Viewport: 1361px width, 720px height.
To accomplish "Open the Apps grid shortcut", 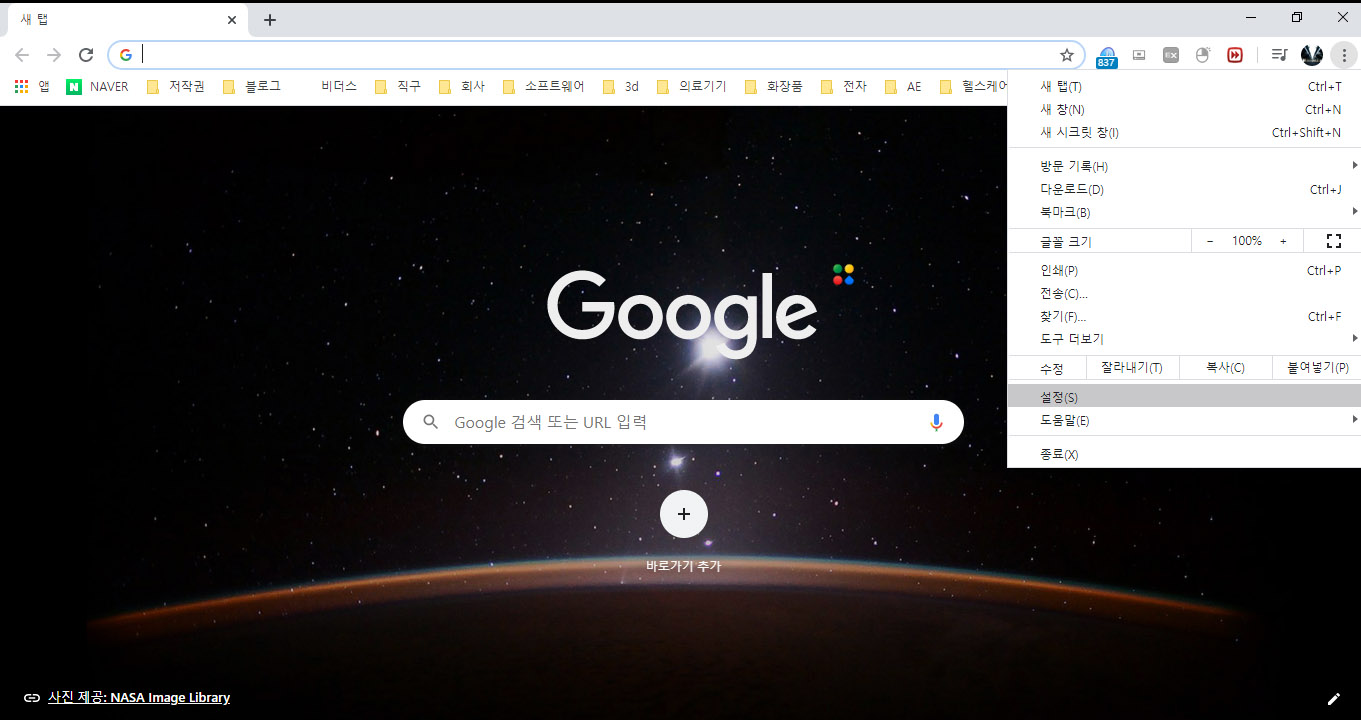I will click(31, 87).
